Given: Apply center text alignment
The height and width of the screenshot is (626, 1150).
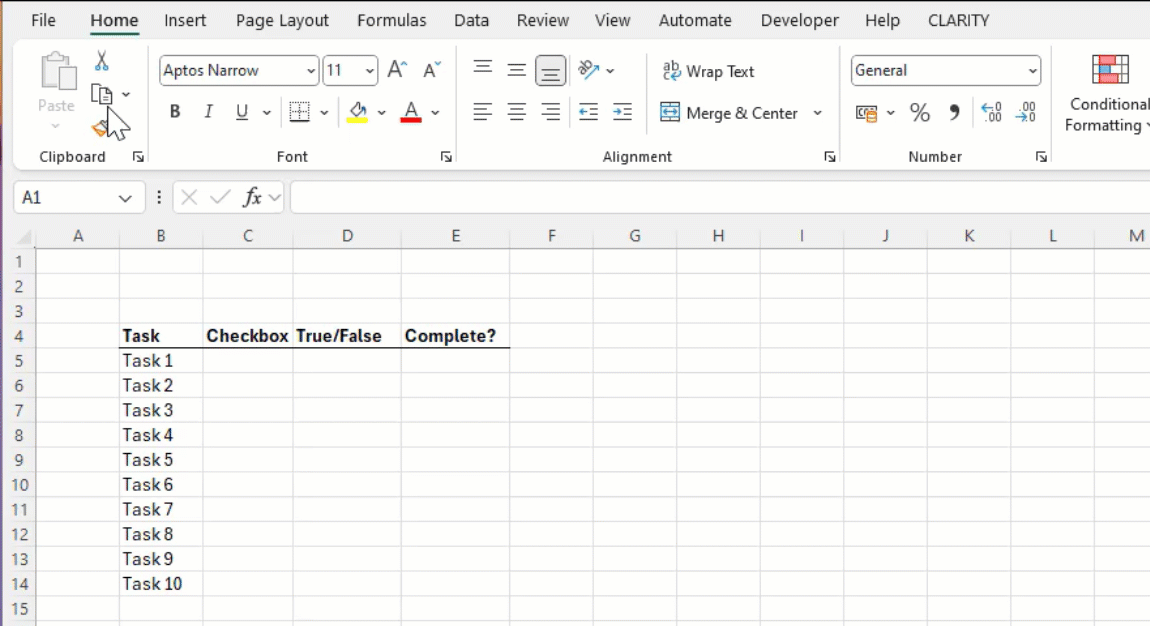Looking at the screenshot, I should (x=516, y=112).
